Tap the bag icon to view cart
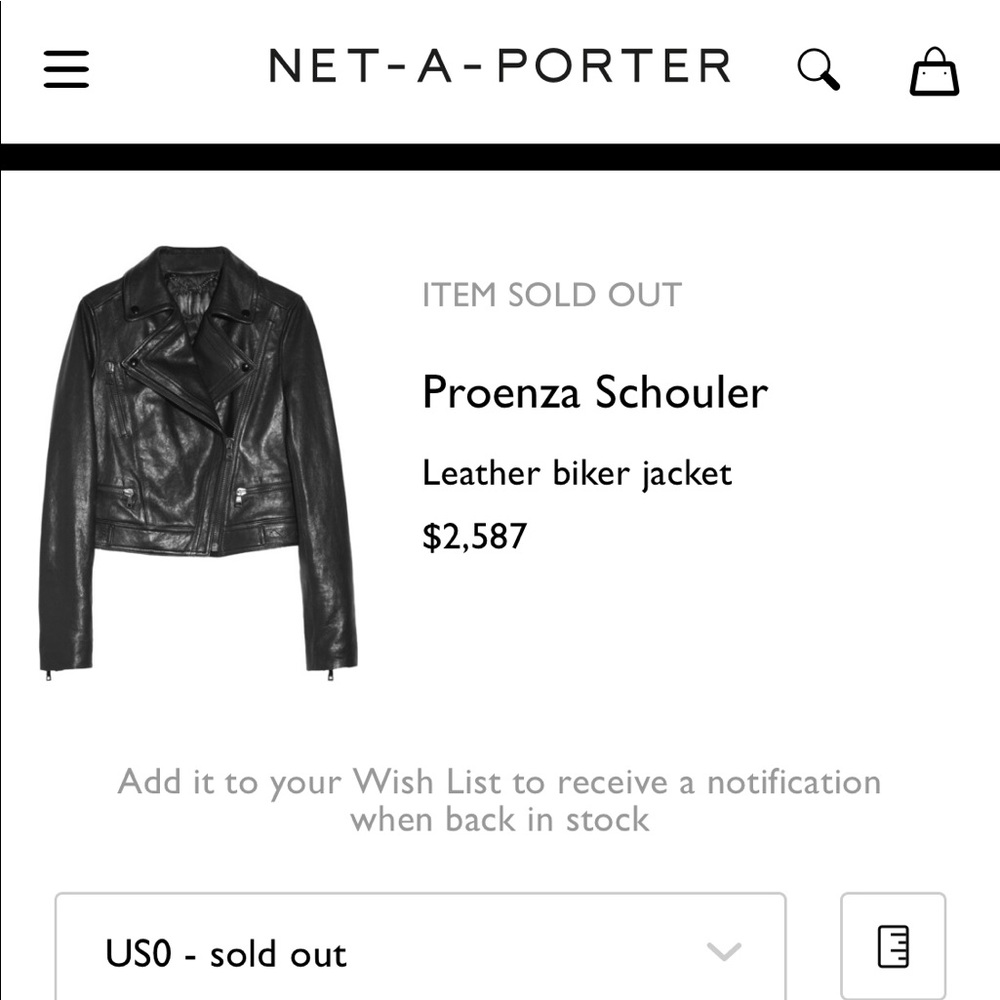The width and height of the screenshot is (1000, 1000). 934,70
